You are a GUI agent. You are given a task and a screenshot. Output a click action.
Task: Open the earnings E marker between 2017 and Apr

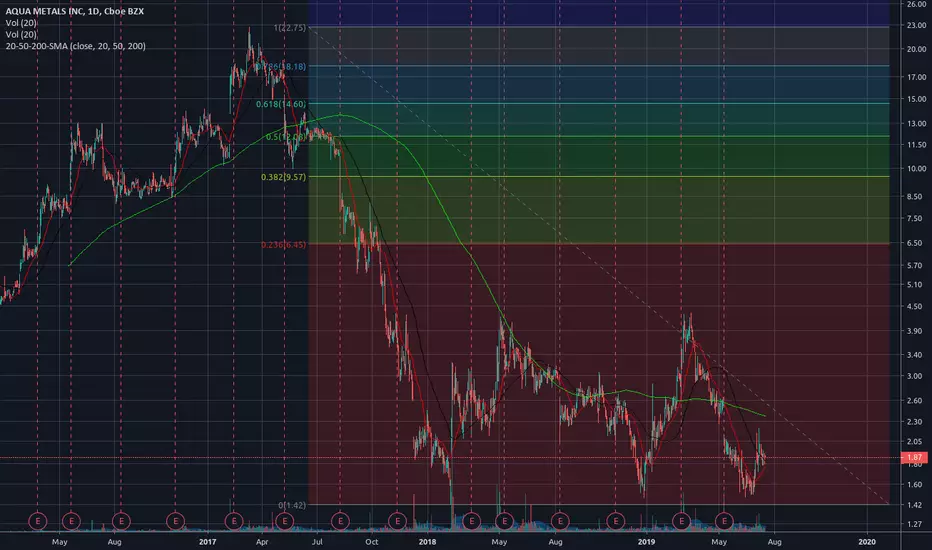234,521
